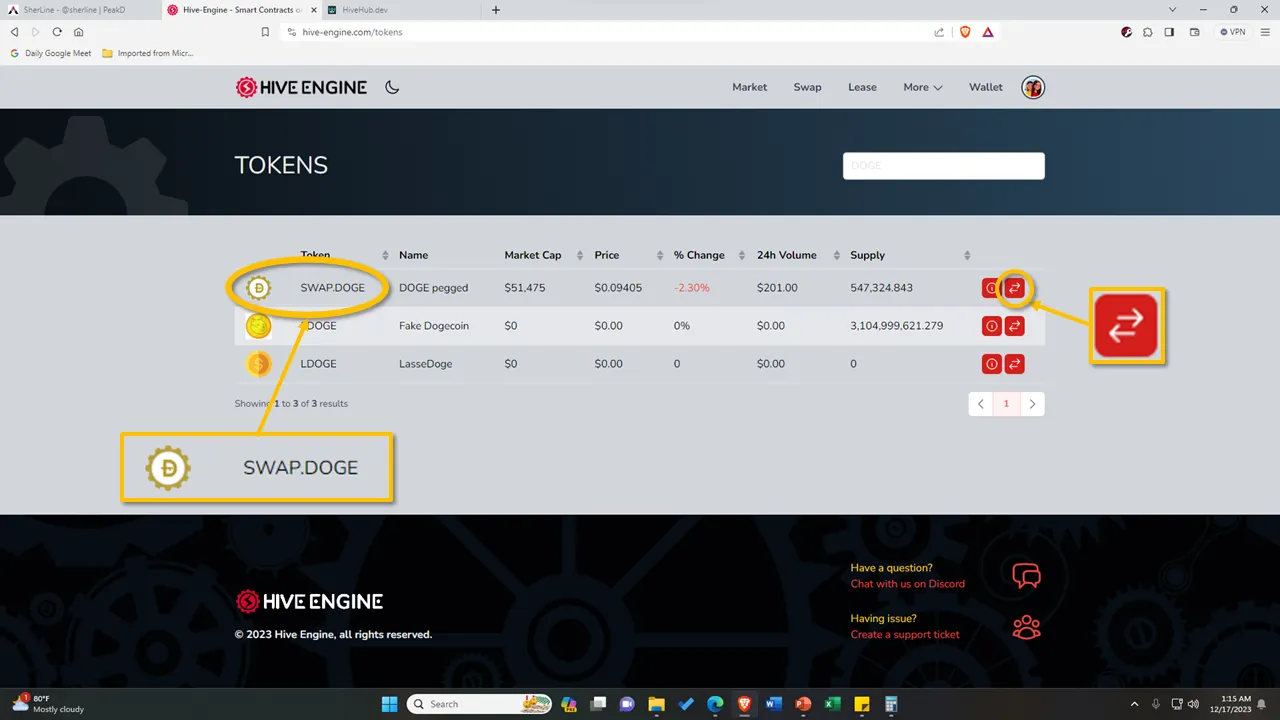Viewport: 1280px width, 720px height.
Task: Click SWAP.DOGE token name
Action: [333, 288]
